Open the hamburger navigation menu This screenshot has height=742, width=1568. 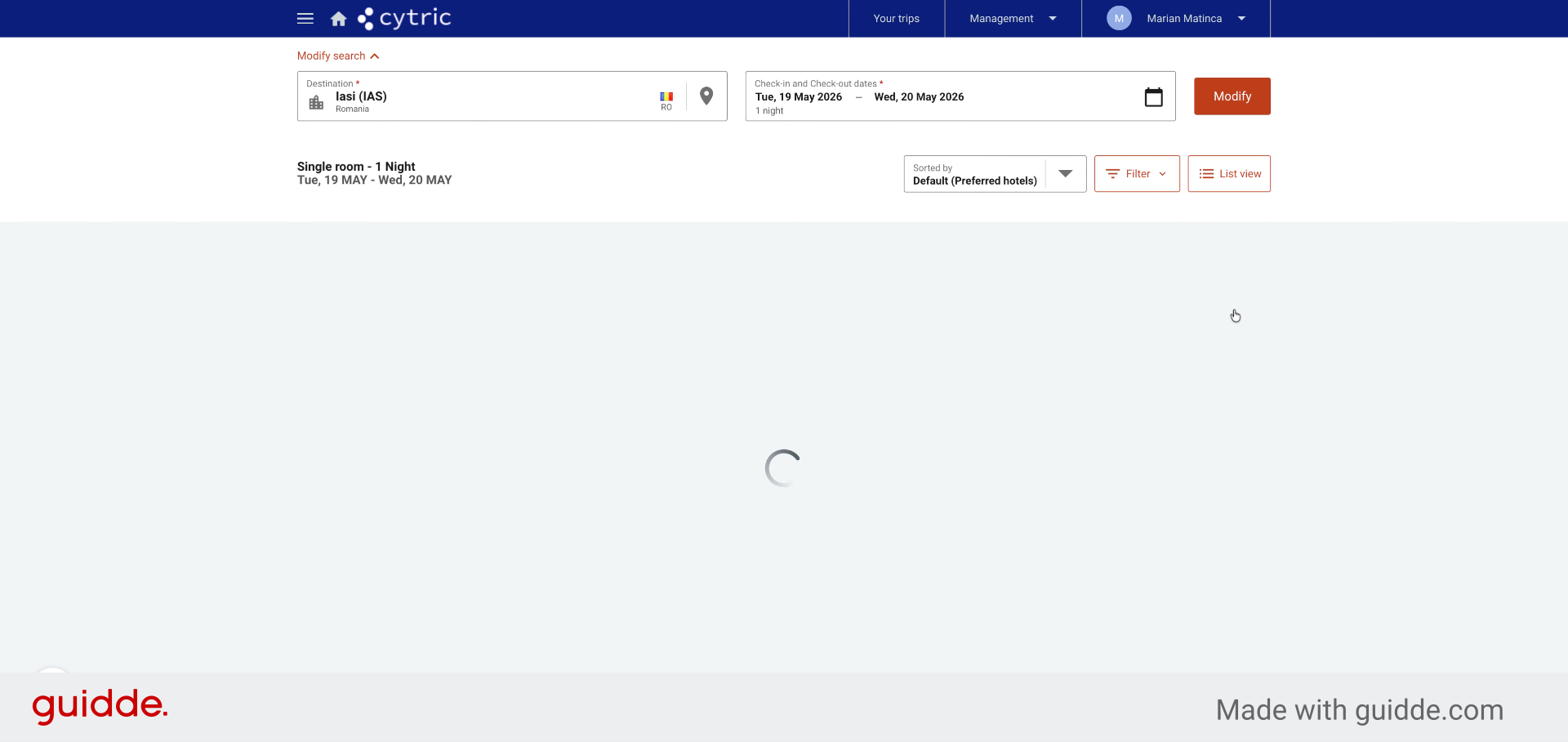(305, 18)
